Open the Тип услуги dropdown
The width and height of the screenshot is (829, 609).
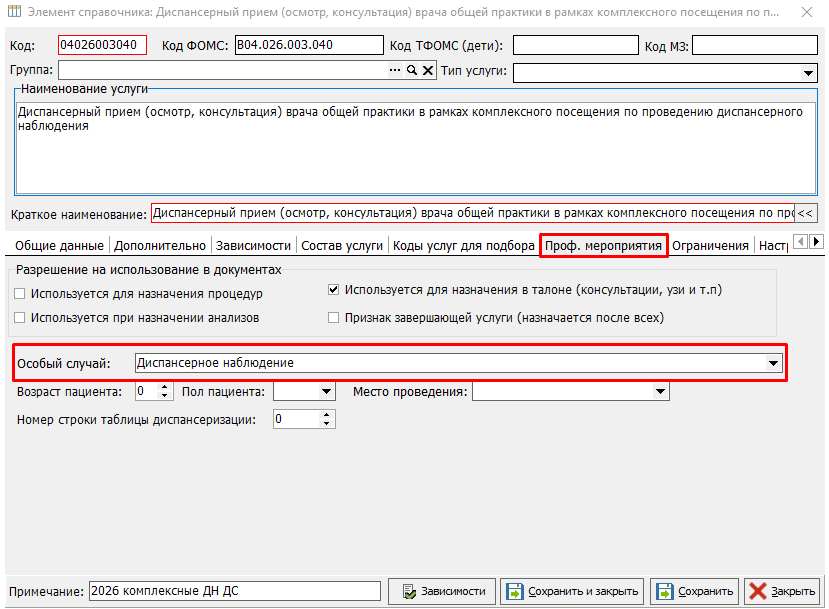(808, 73)
